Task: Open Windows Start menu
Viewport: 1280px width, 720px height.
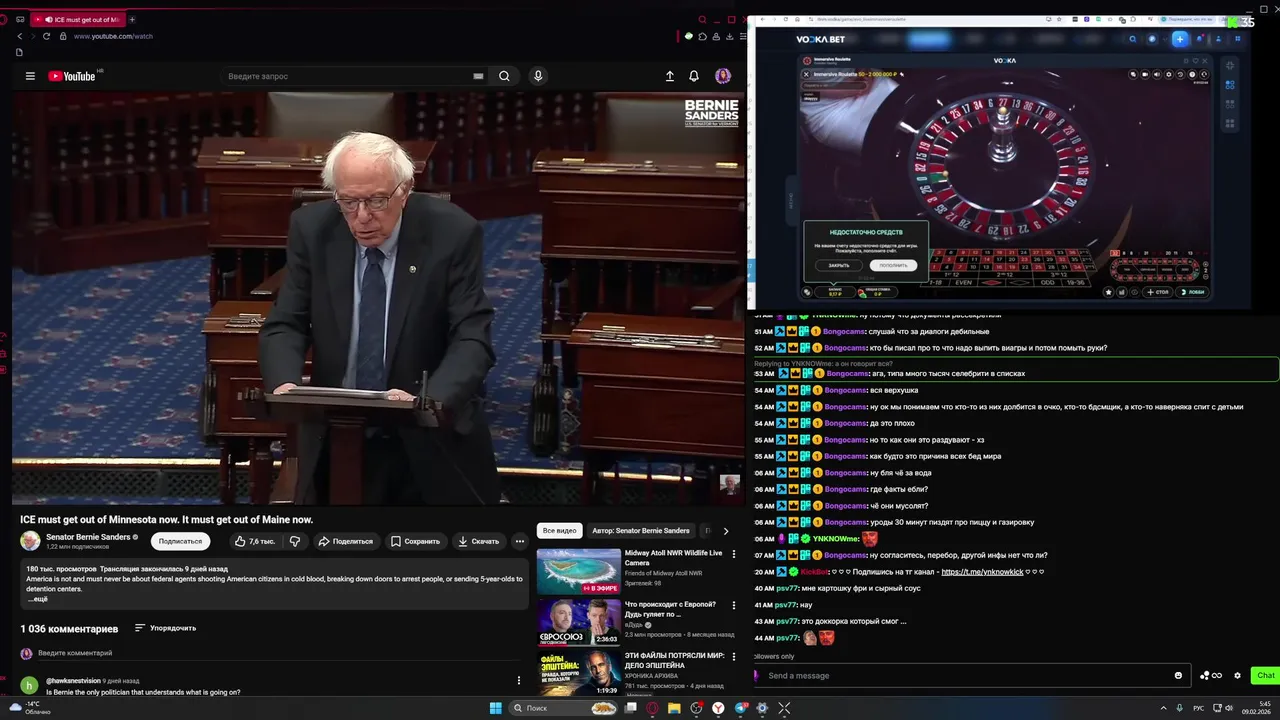Action: (x=495, y=708)
